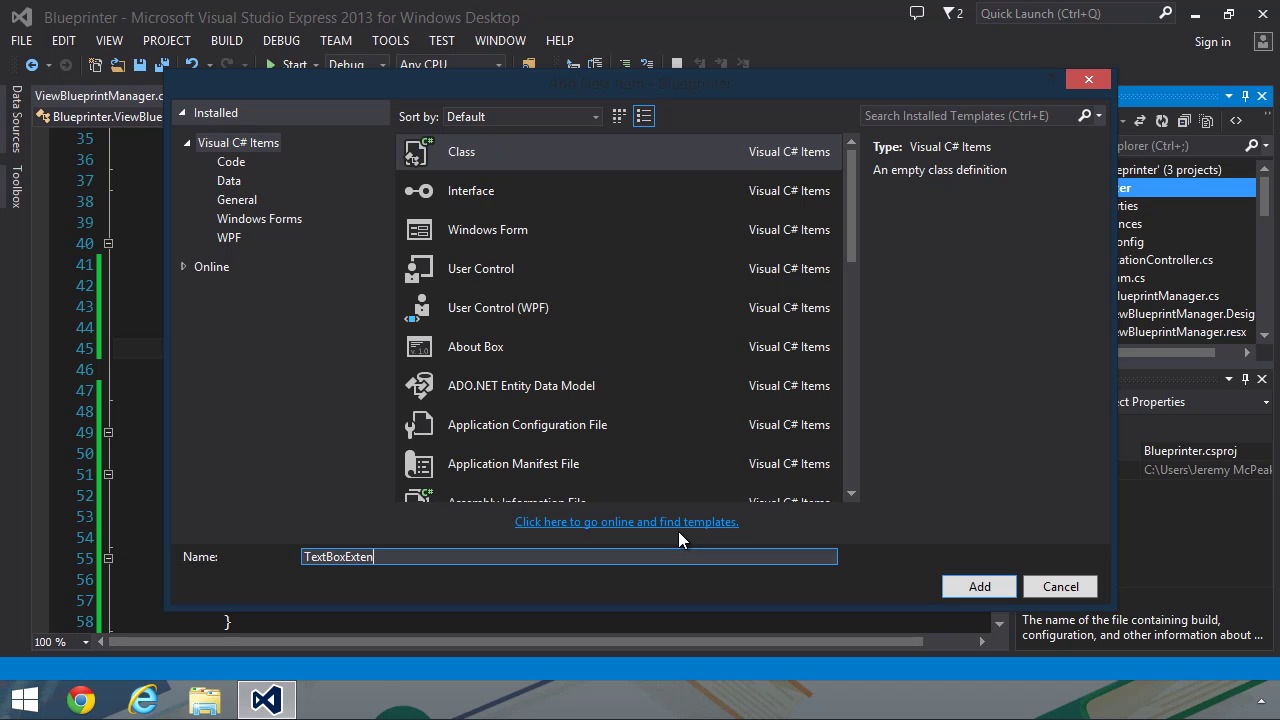Screen dimensions: 1280x720
Task: Open the Project Properties object dropdown
Action: [x=1266, y=402]
